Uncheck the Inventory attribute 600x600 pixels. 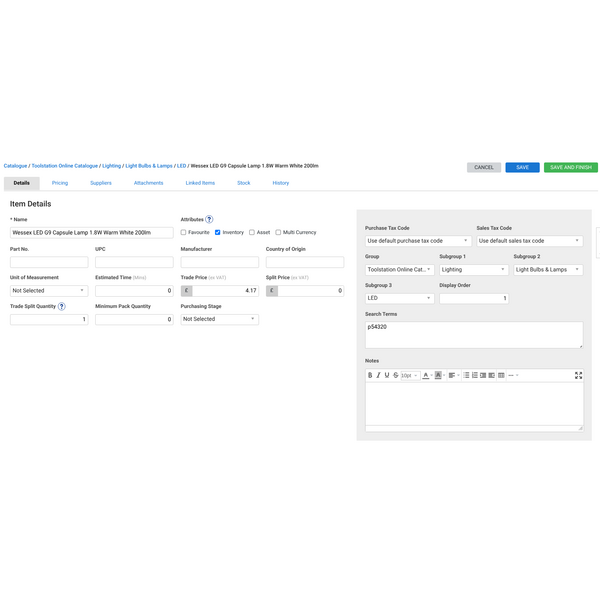coord(218,232)
